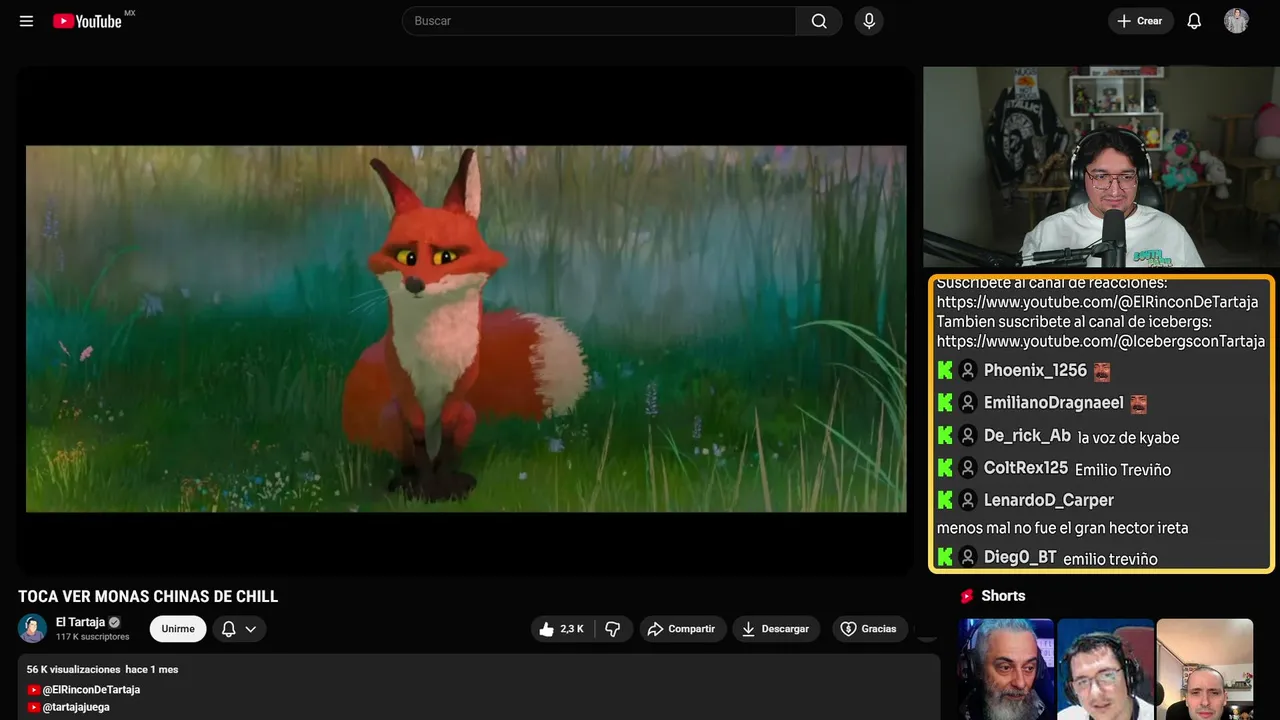The width and height of the screenshot is (1280, 720).
Task: Open the Short with the white-shirted man
Action: point(1205,669)
